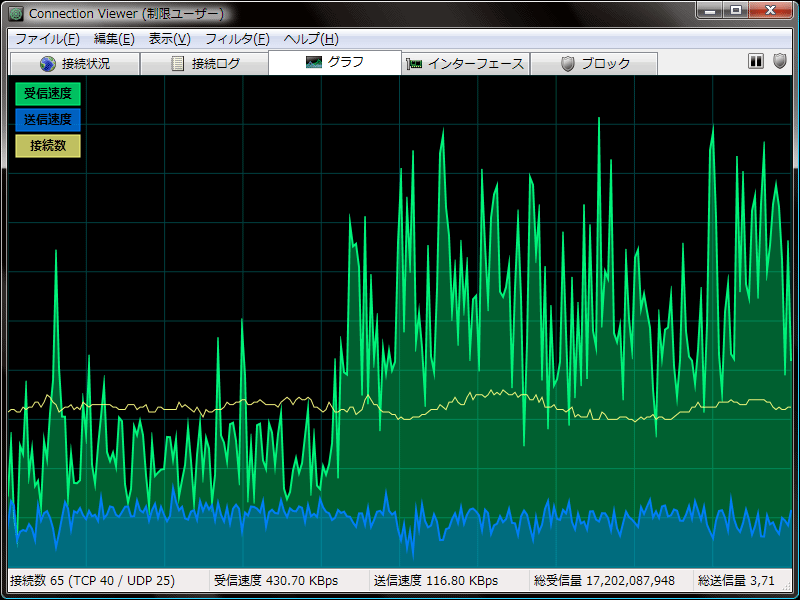Click the 接続数 65 status bar panel
This screenshot has height=600, width=800.
(106, 581)
